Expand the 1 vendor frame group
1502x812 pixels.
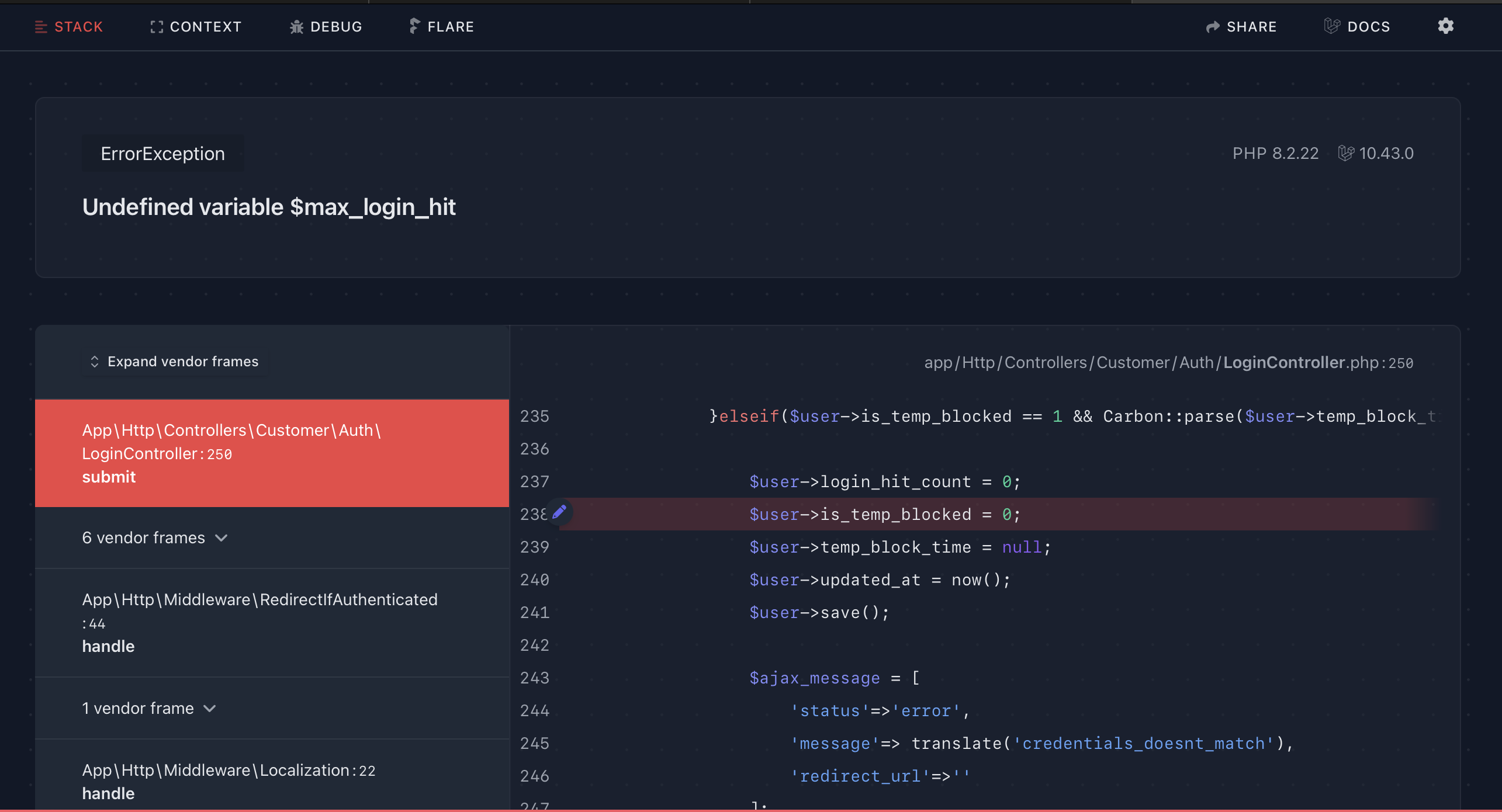272,708
